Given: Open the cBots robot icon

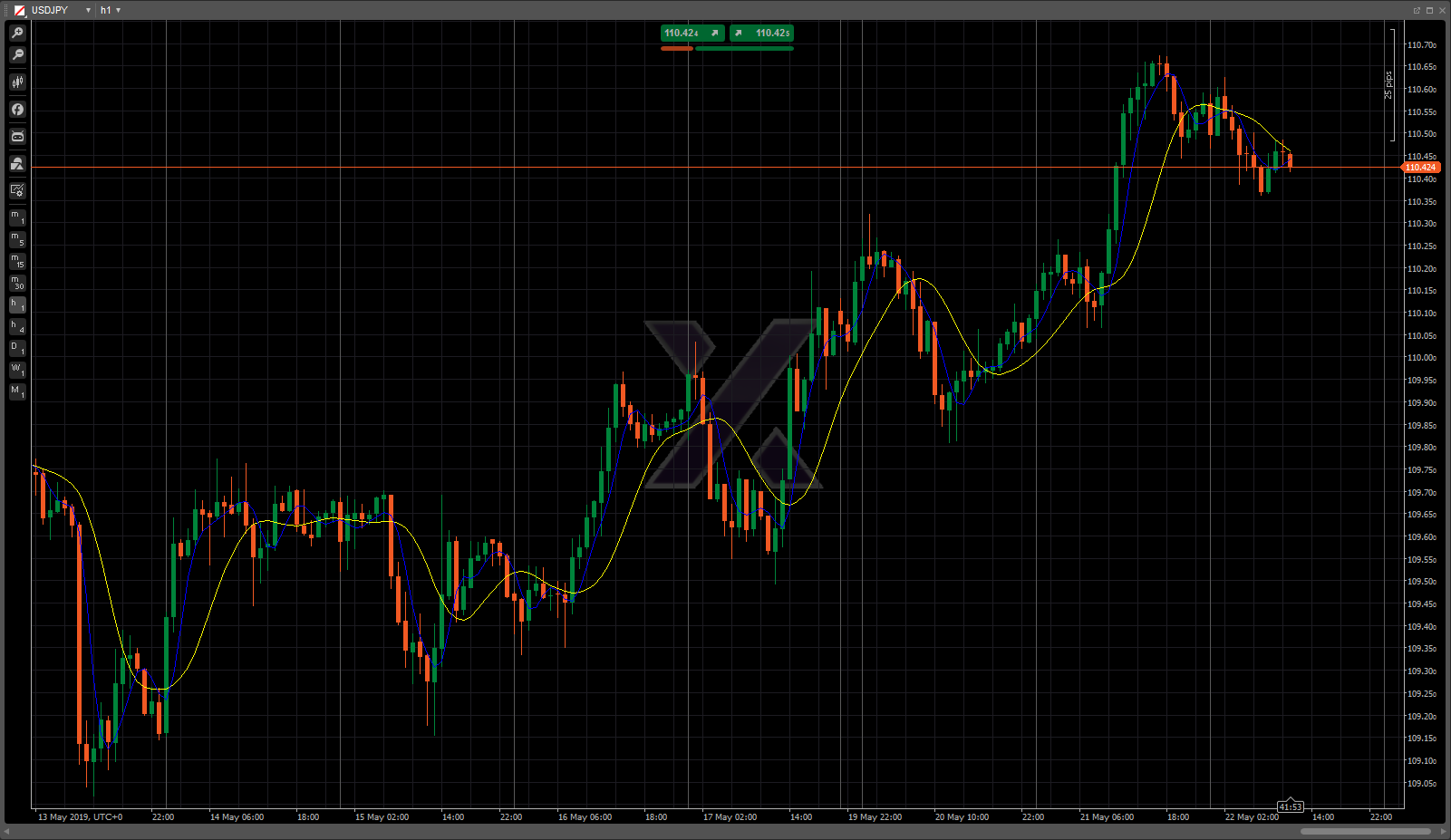Looking at the screenshot, I should tap(17, 137).
